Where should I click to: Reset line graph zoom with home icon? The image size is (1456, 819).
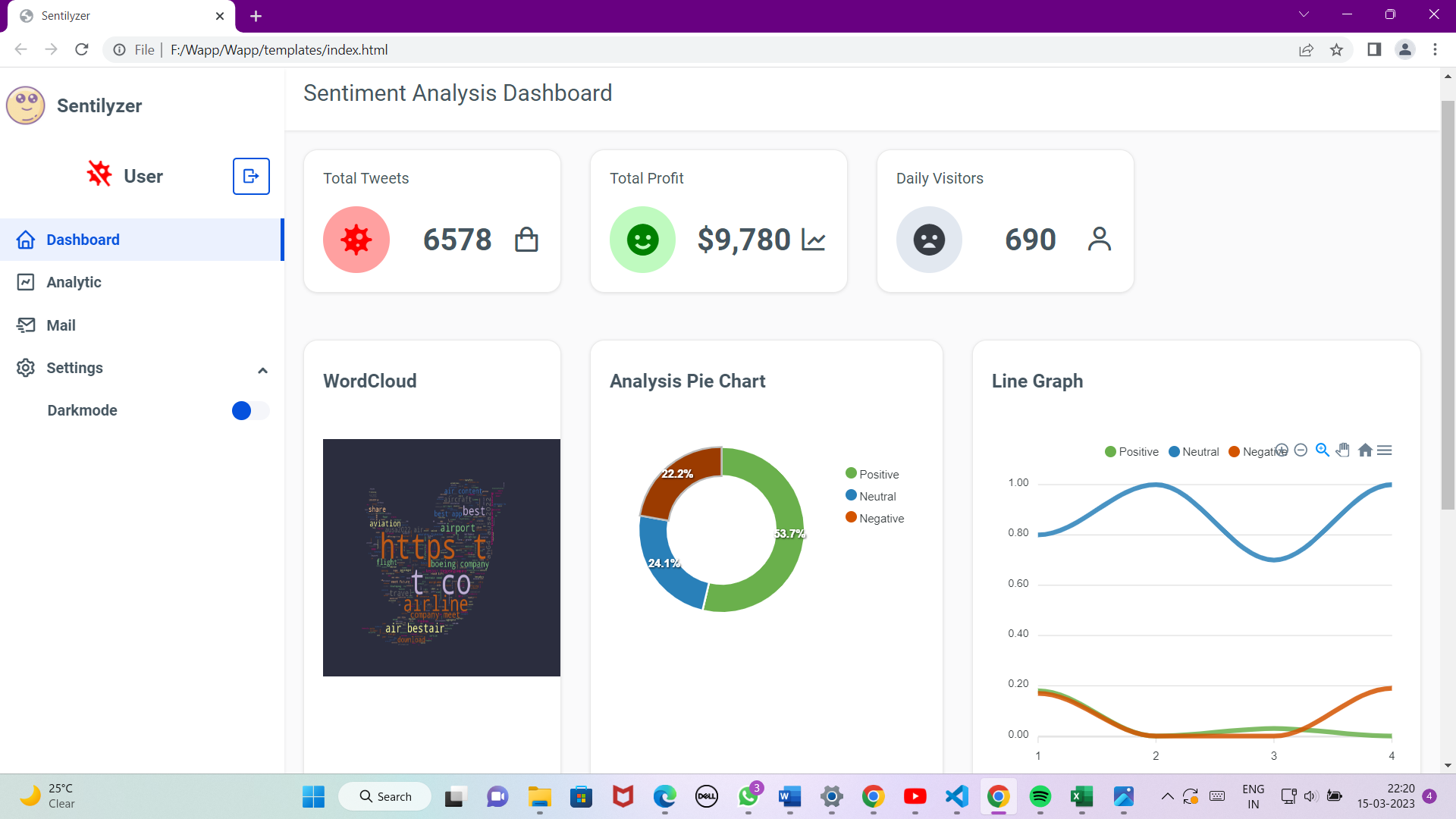pyautogui.click(x=1365, y=450)
